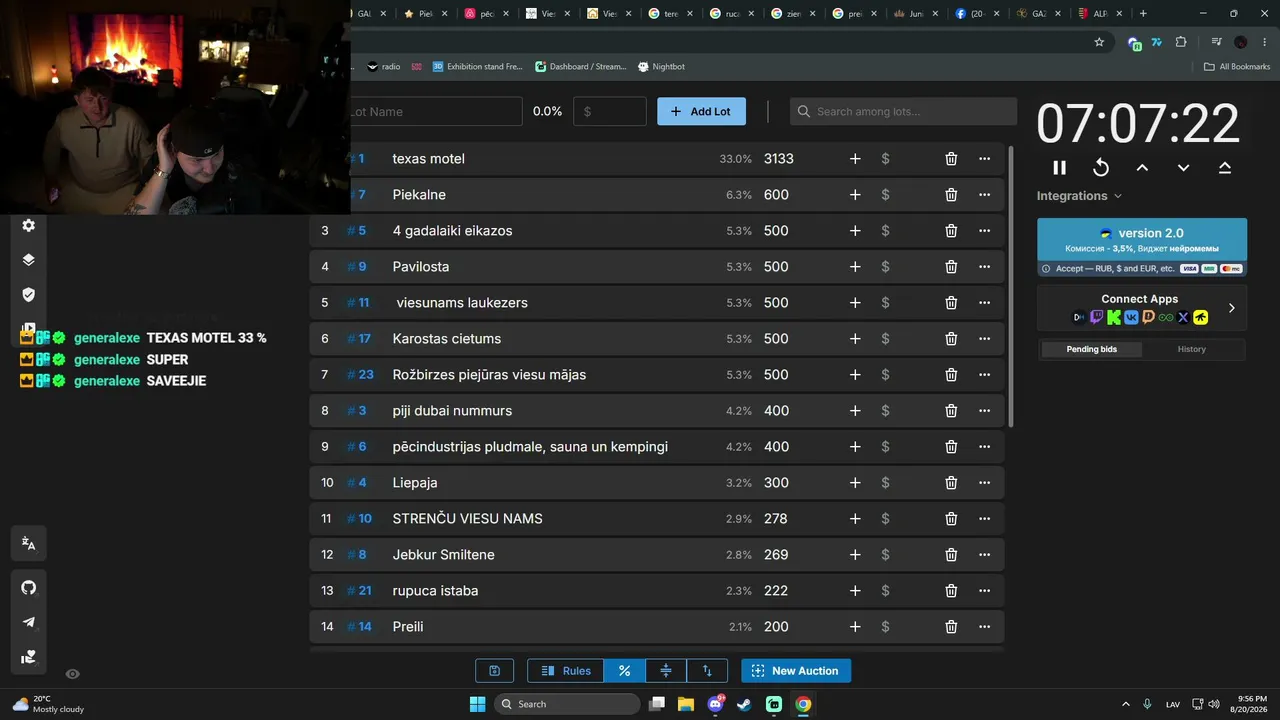
Task: Pause the auction timer
Action: coord(1060,168)
